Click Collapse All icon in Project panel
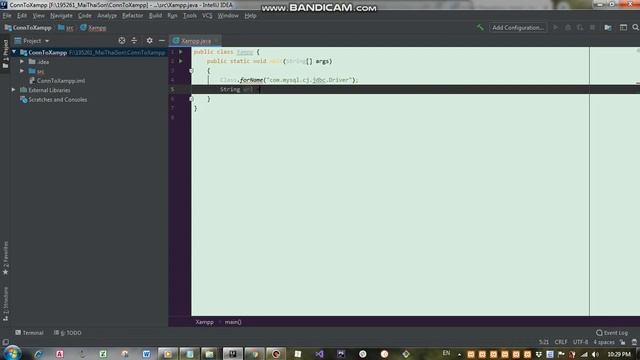This screenshot has height=360, width=640. tap(134, 41)
